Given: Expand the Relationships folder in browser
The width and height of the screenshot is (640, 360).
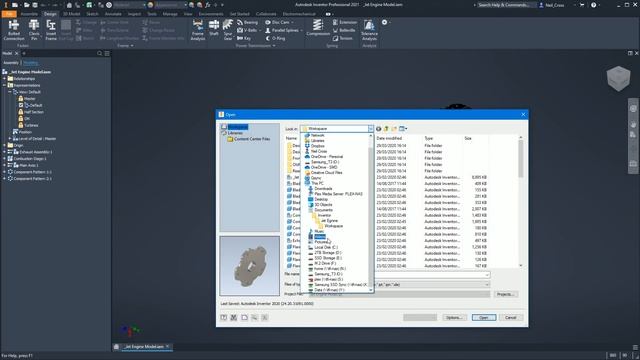Looking at the screenshot, I should pos(5,79).
